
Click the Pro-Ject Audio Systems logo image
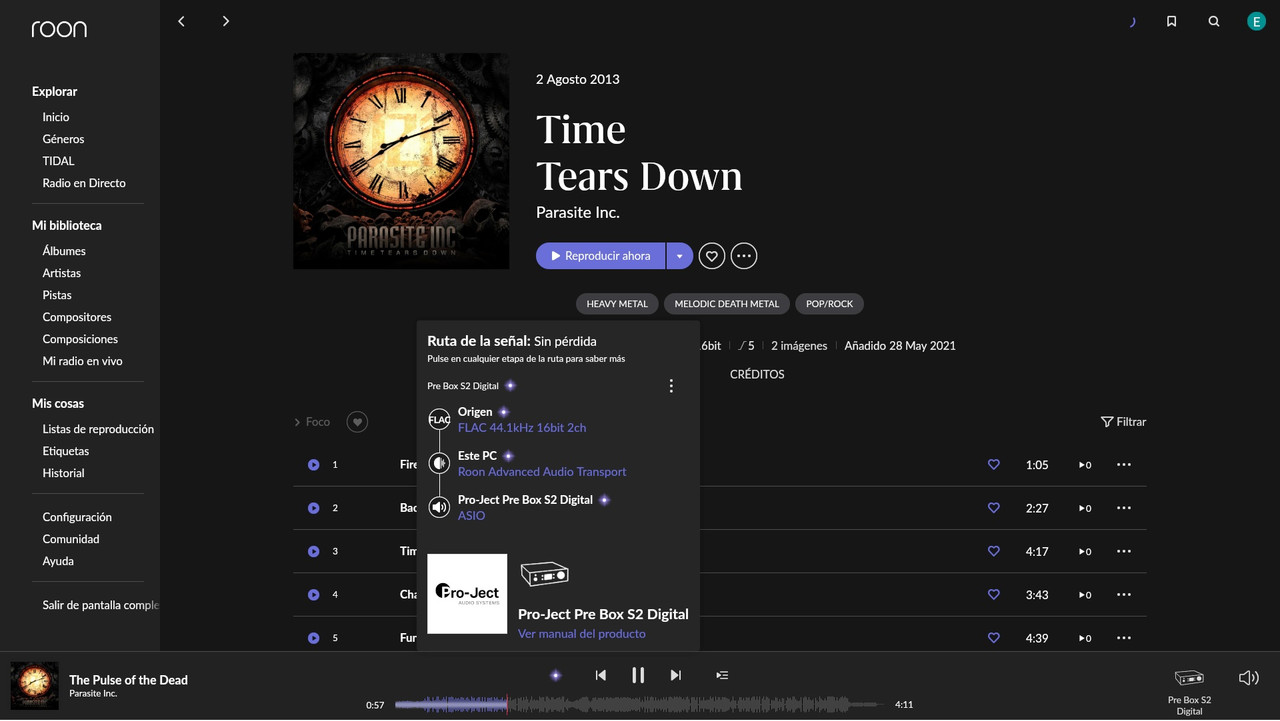(x=467, y=594)
